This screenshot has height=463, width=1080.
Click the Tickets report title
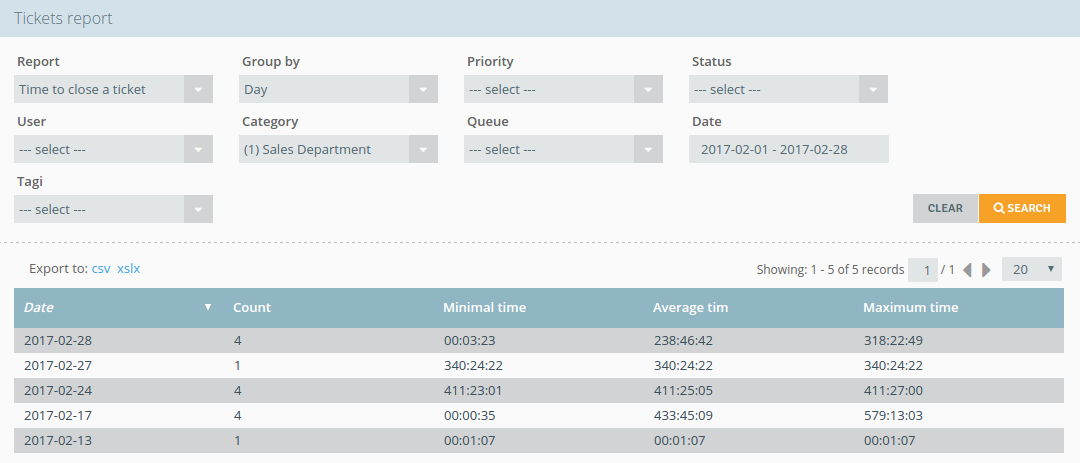point(63,19)
